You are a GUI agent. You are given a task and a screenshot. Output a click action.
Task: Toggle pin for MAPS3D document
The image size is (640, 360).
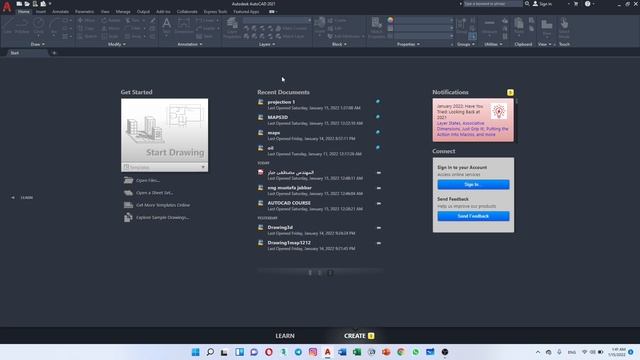(x=378, y=117)
